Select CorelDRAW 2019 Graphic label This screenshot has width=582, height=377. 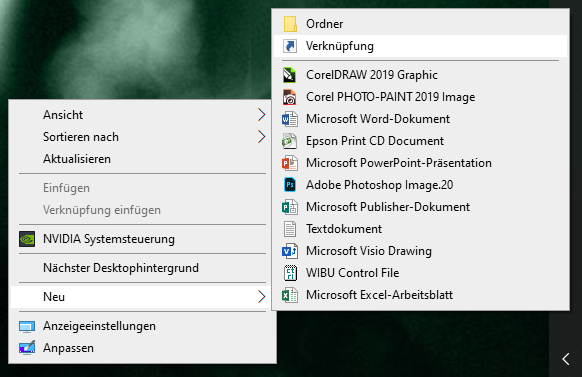372,75
